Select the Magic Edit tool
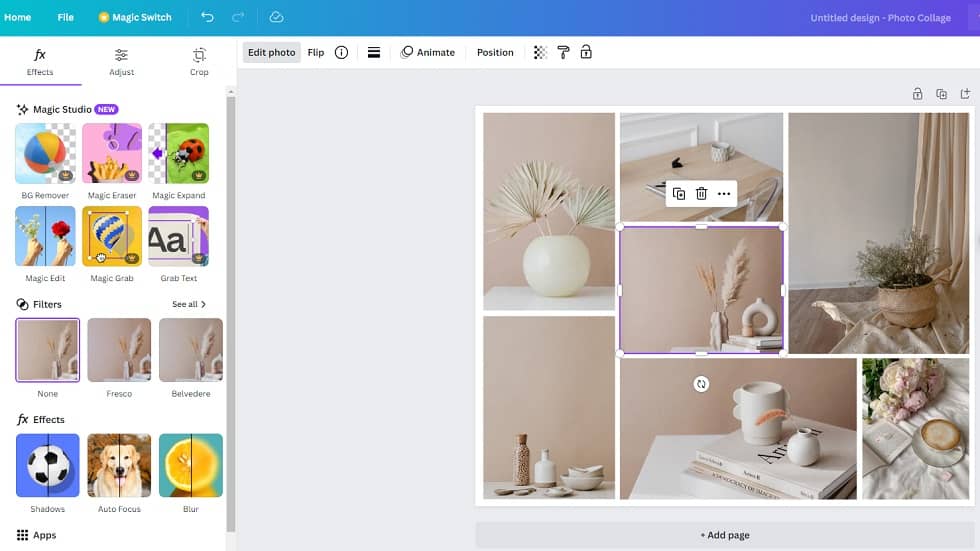The height and width of the screenshot is (551, 980). coord(45,237)
